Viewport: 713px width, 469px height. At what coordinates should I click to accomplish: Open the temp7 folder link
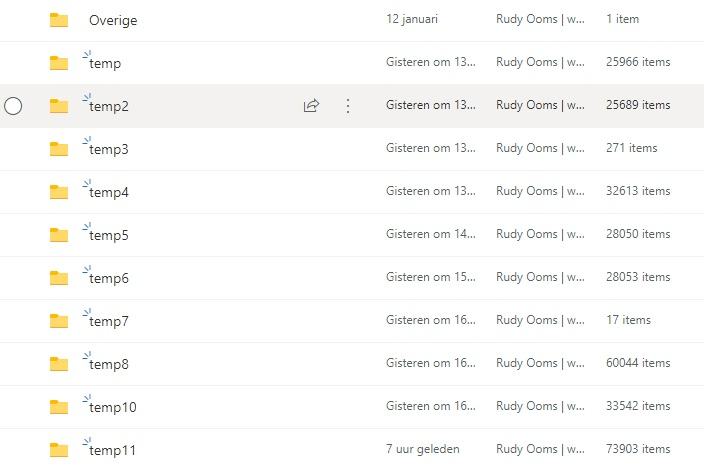point(109,321)
